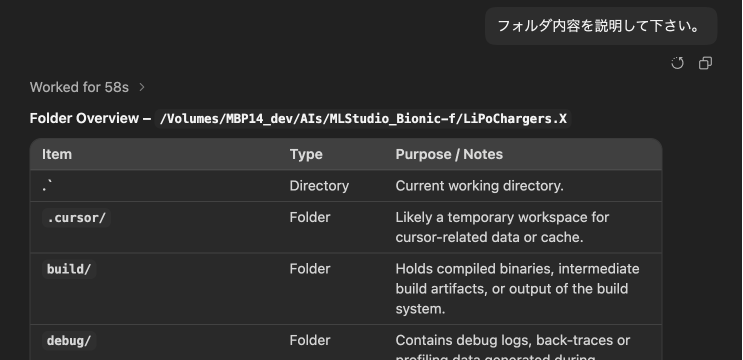Click the Directory type cell
Screen dimensions: 743x360
click(x=319, y=186)
